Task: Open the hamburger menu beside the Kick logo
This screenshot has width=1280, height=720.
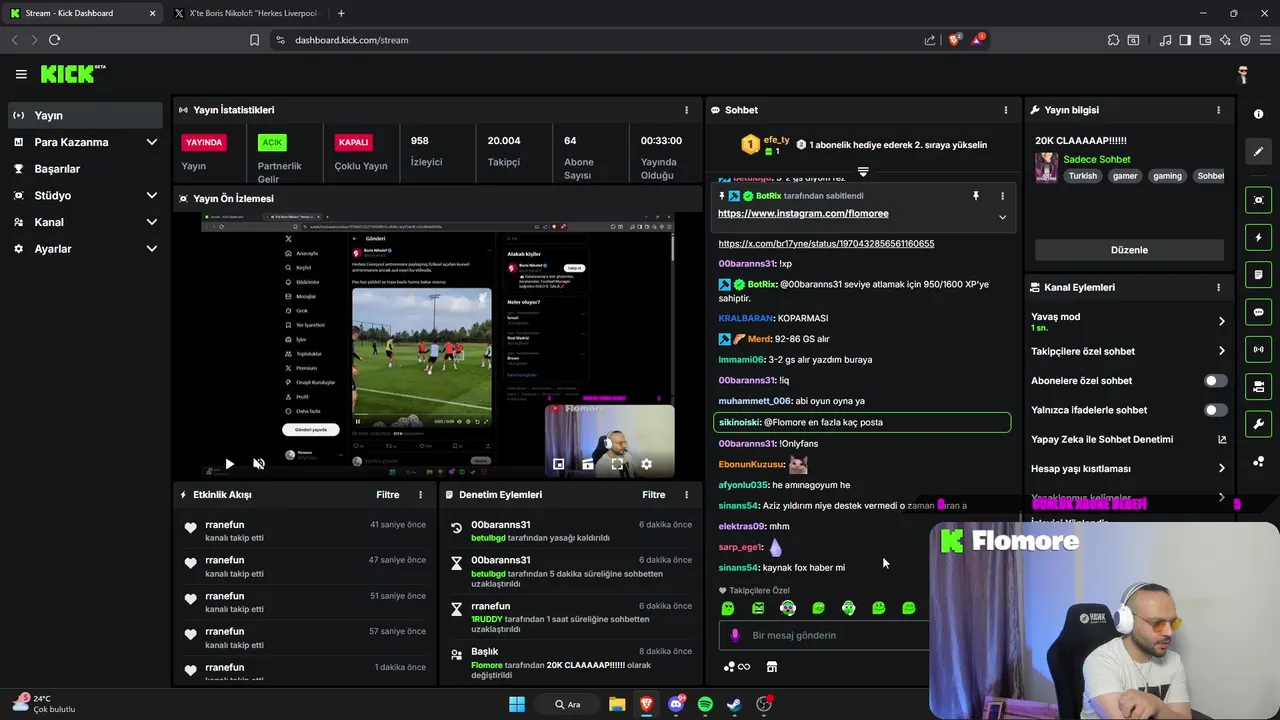Action: pyautogui.click(x=21, y=74)
